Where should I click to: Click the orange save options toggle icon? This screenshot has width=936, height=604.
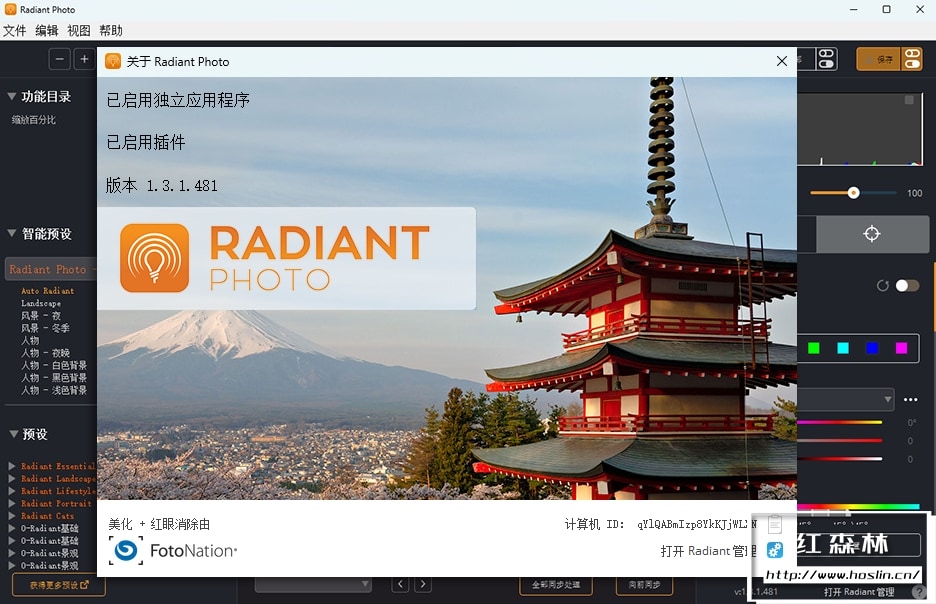coord(913,59)
